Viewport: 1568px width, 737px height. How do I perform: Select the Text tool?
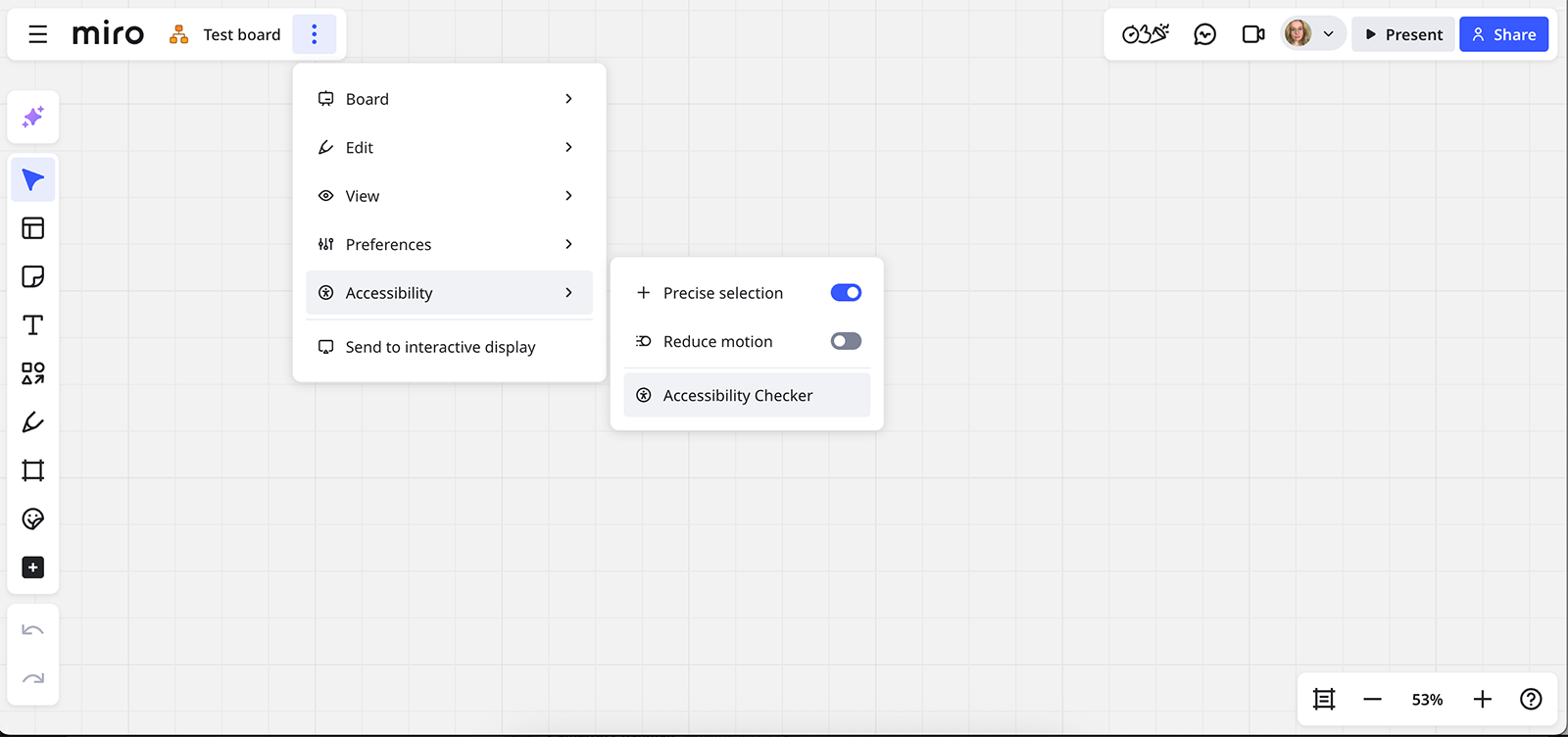point(32,324)
